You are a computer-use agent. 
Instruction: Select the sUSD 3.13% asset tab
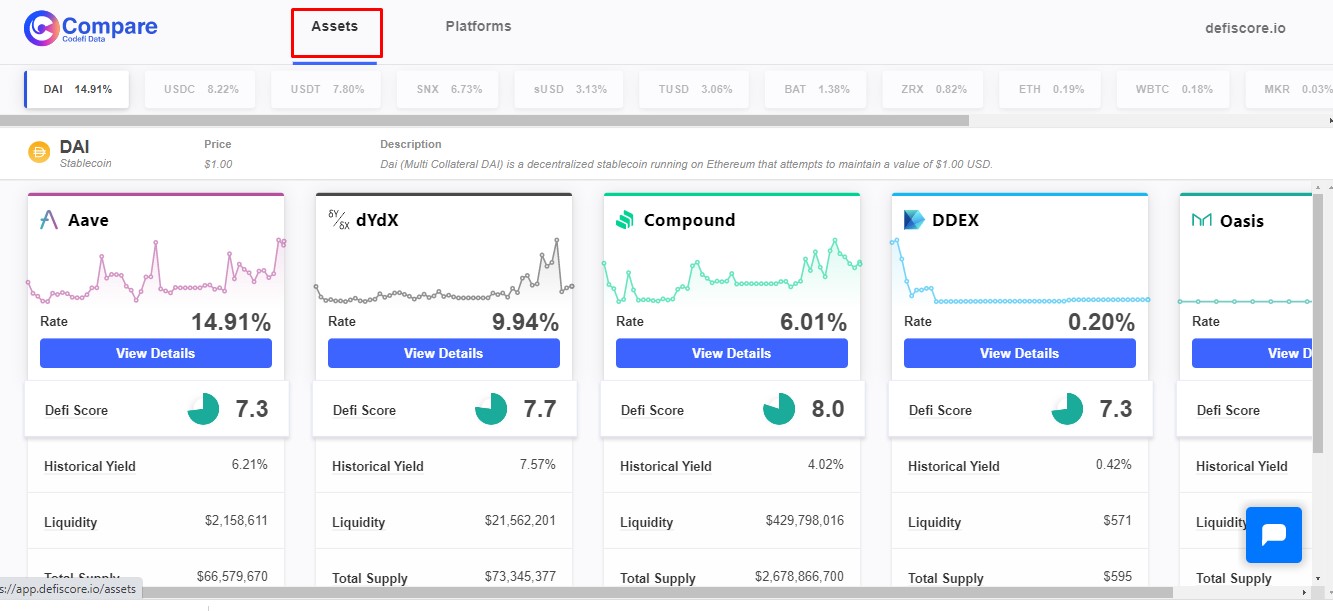(570, 89)
